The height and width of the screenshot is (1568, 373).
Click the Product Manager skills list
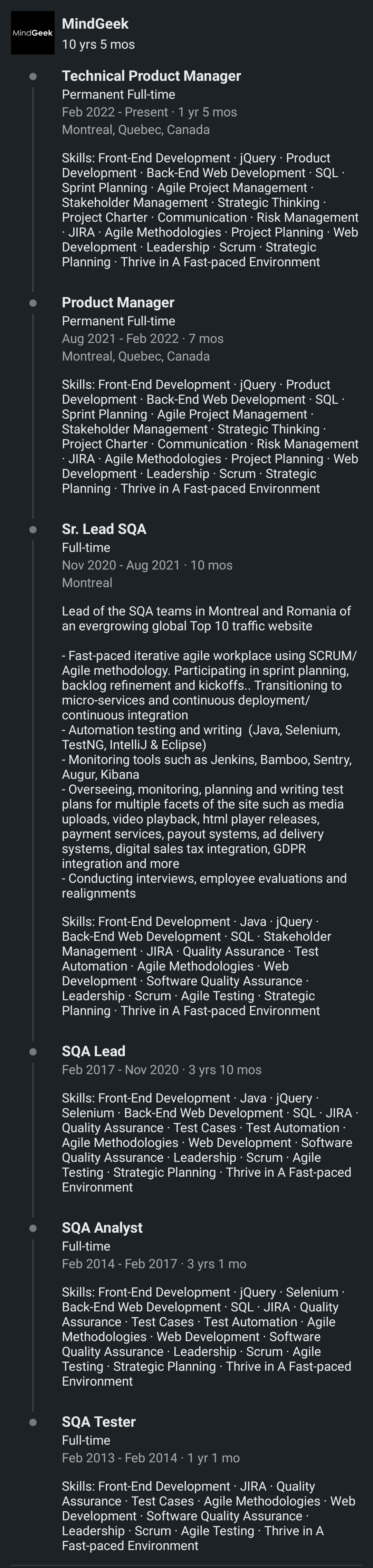tap(211, 437)
